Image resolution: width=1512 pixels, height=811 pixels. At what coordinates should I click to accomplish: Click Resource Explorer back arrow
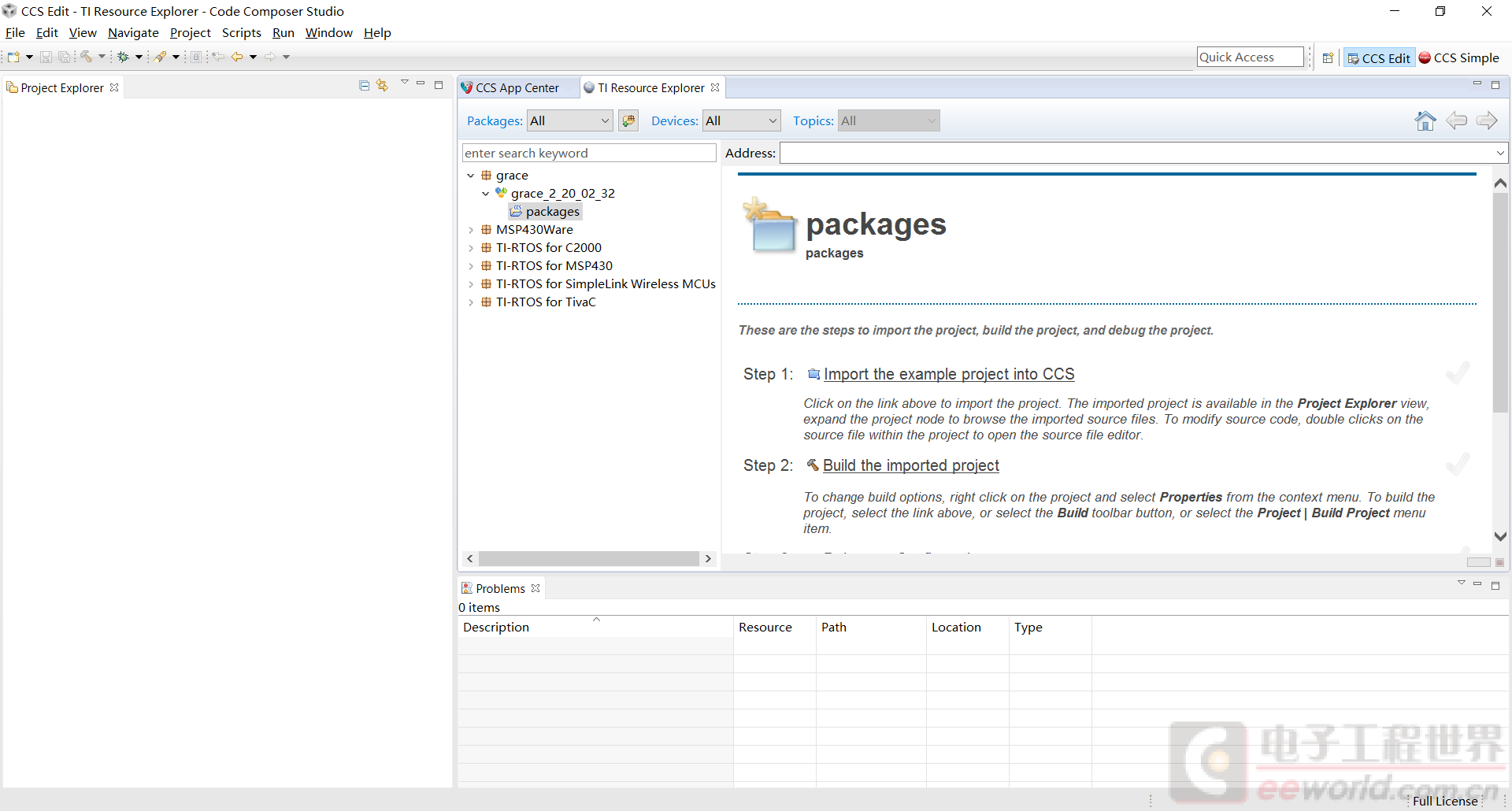(x=1457, y=120)
